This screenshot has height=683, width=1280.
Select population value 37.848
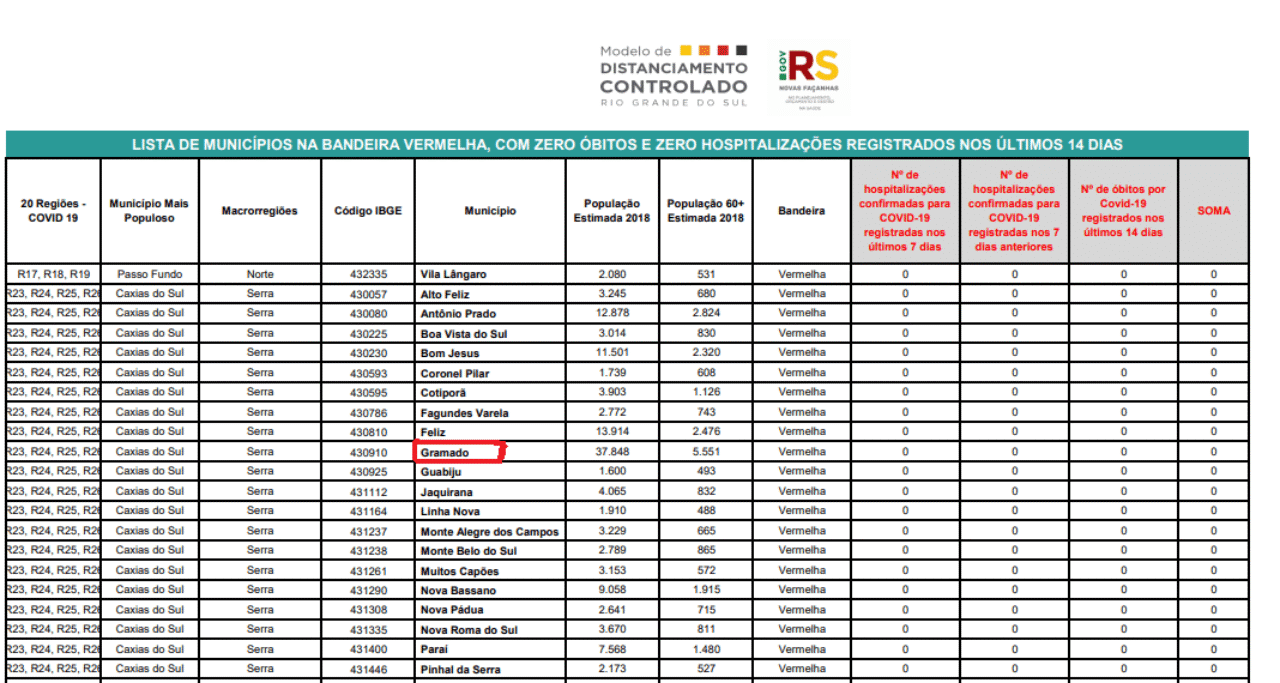[x=612, y=452]
